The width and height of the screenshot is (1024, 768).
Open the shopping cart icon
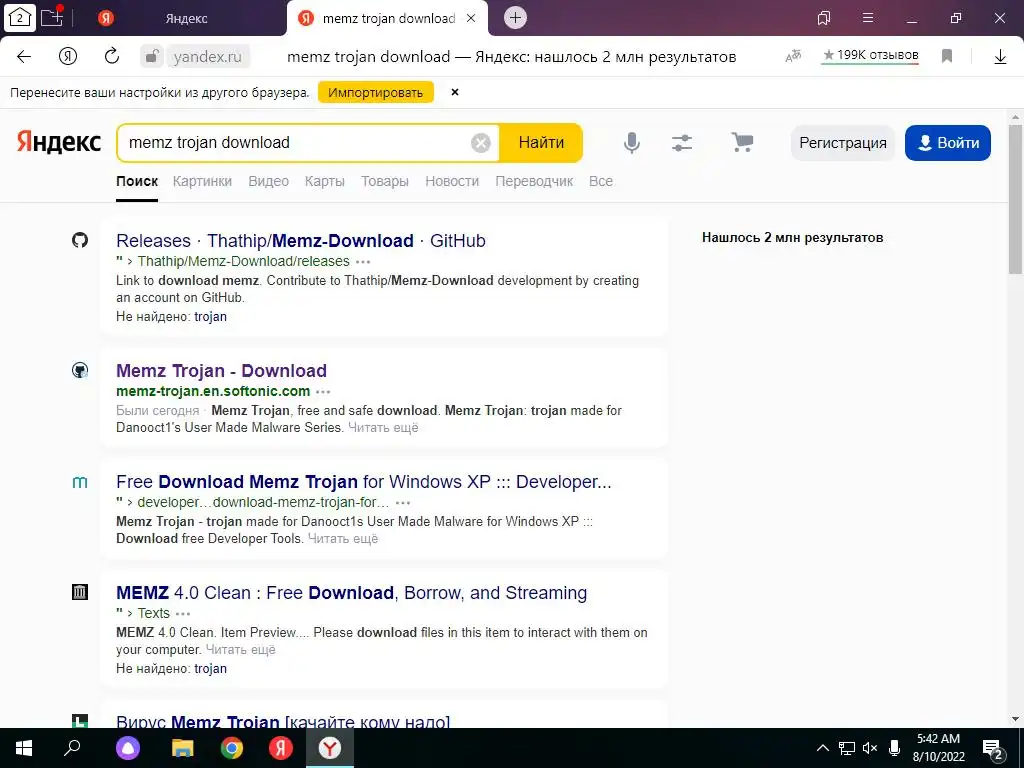pos(742,142)
